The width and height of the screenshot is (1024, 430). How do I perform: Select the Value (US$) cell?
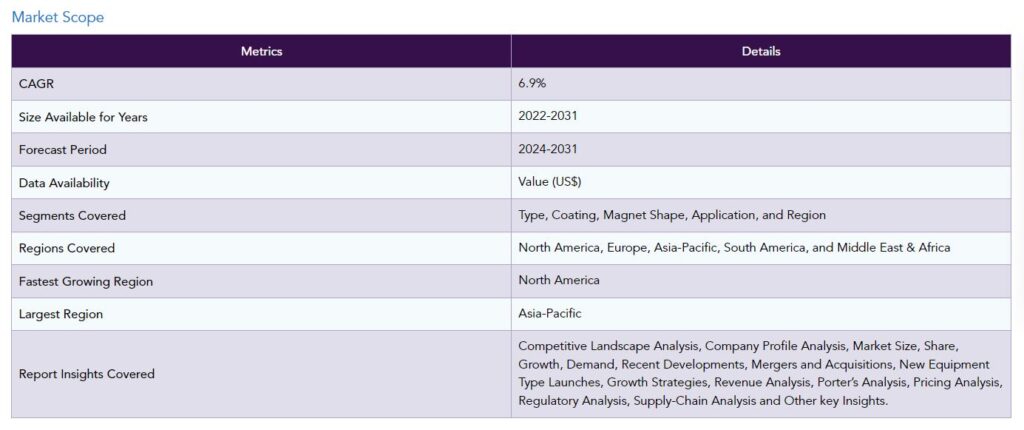761,182
